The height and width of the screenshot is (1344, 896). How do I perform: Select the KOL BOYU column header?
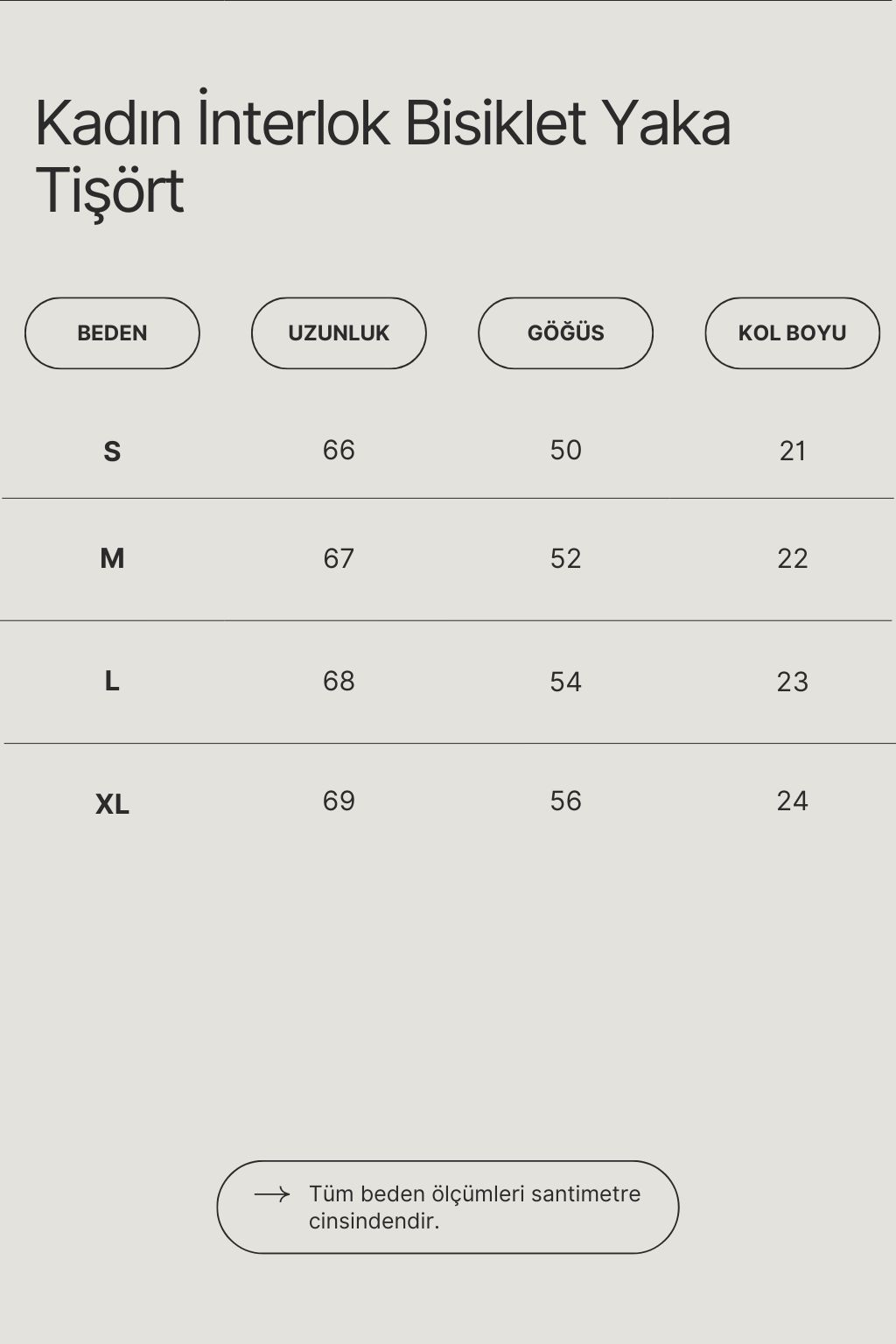(792, 333)
